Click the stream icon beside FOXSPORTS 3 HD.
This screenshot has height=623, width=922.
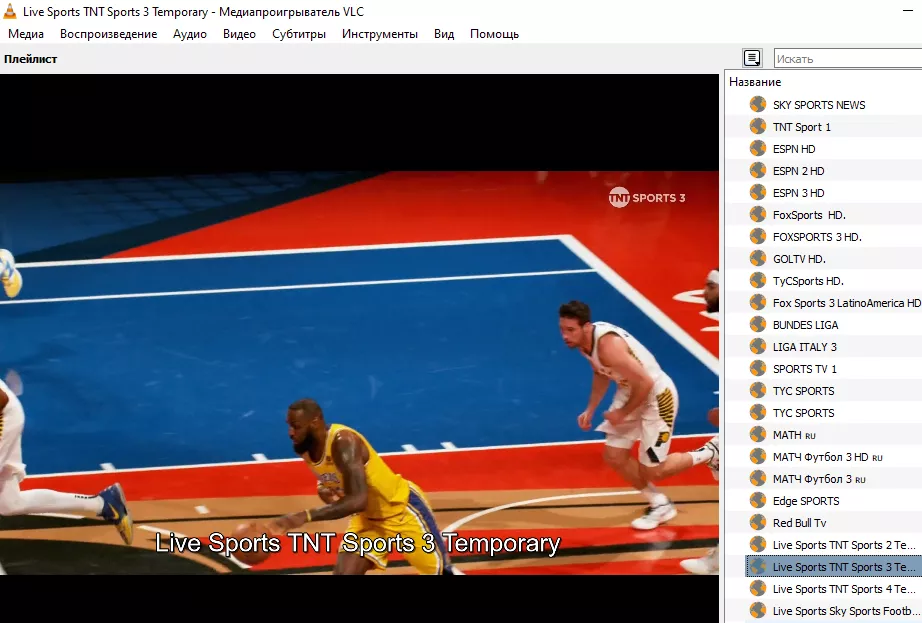coord(758,237)
